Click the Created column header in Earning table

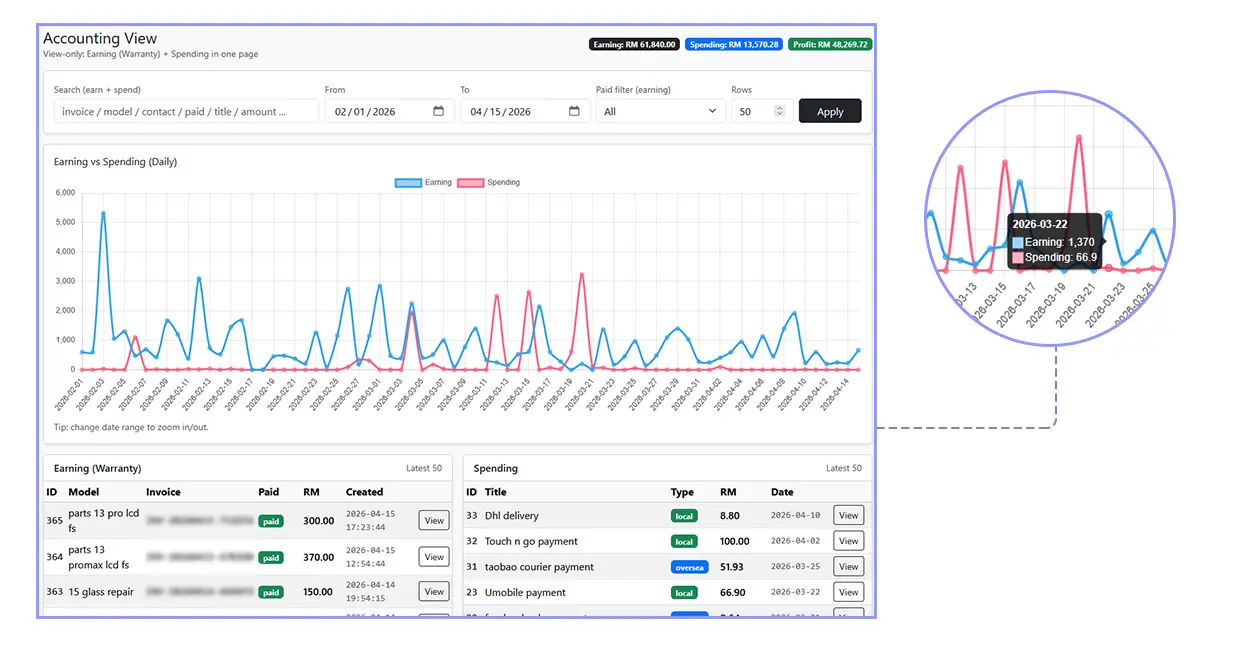coord(364,492)
